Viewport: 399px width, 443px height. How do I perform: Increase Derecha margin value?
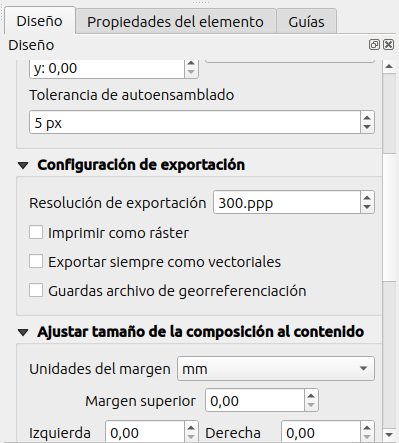point(367,428)
